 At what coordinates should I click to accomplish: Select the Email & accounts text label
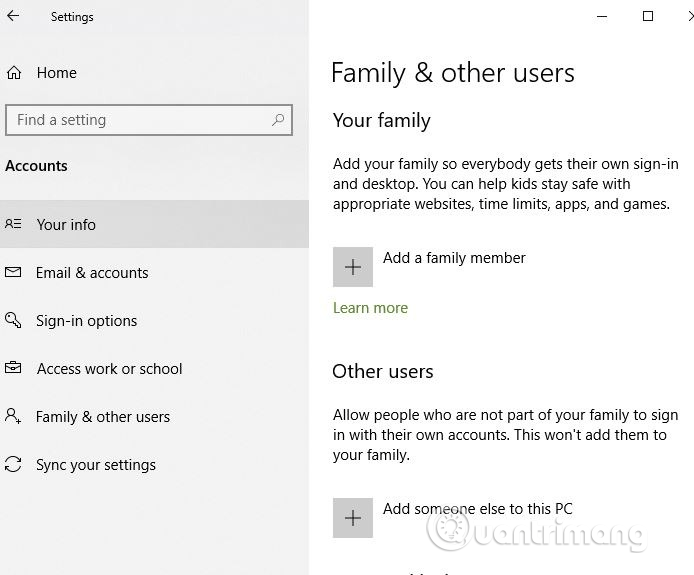tap(92, 273)
